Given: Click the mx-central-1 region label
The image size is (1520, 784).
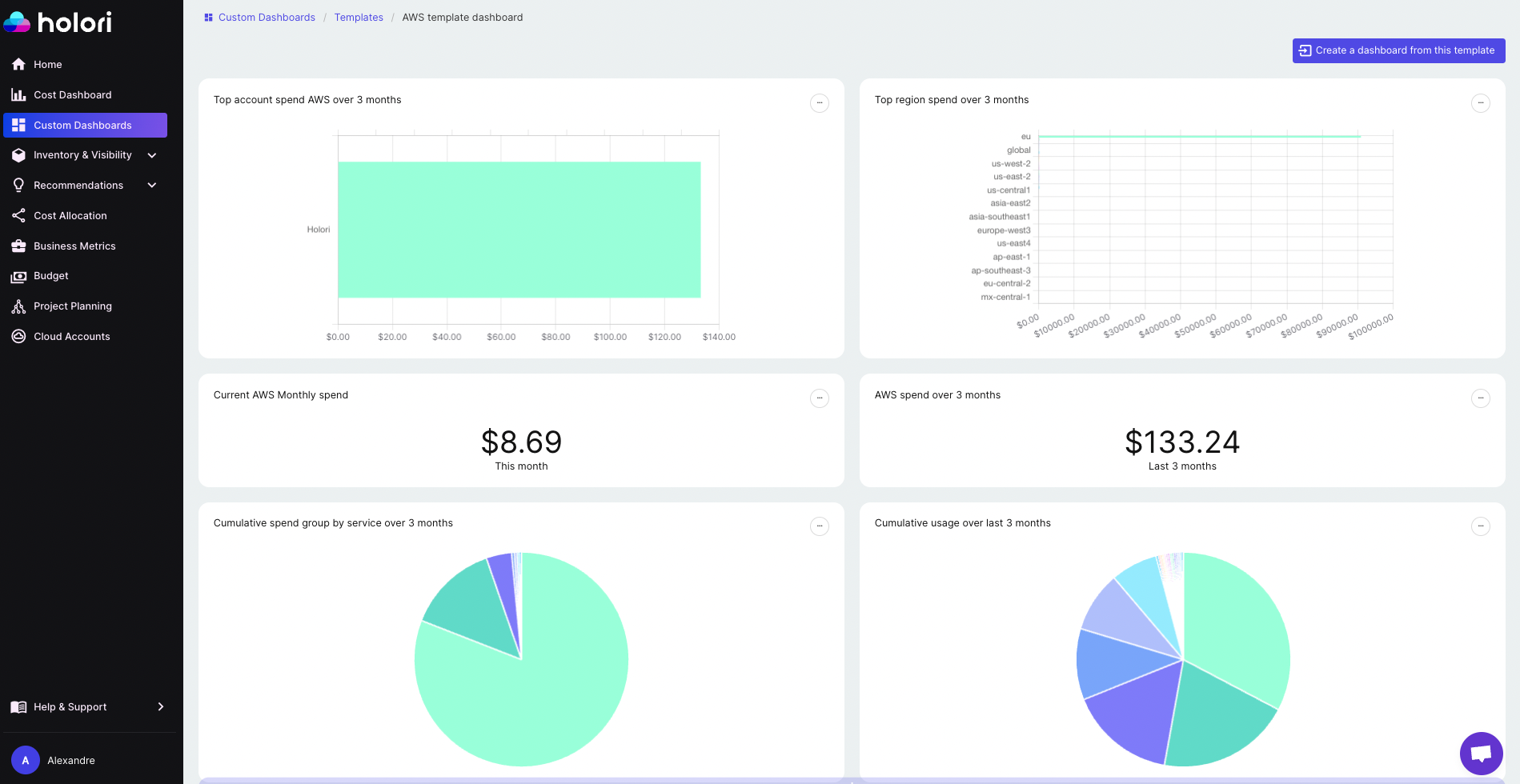Looking at the screenshot, I should [x=1005, y=298].
